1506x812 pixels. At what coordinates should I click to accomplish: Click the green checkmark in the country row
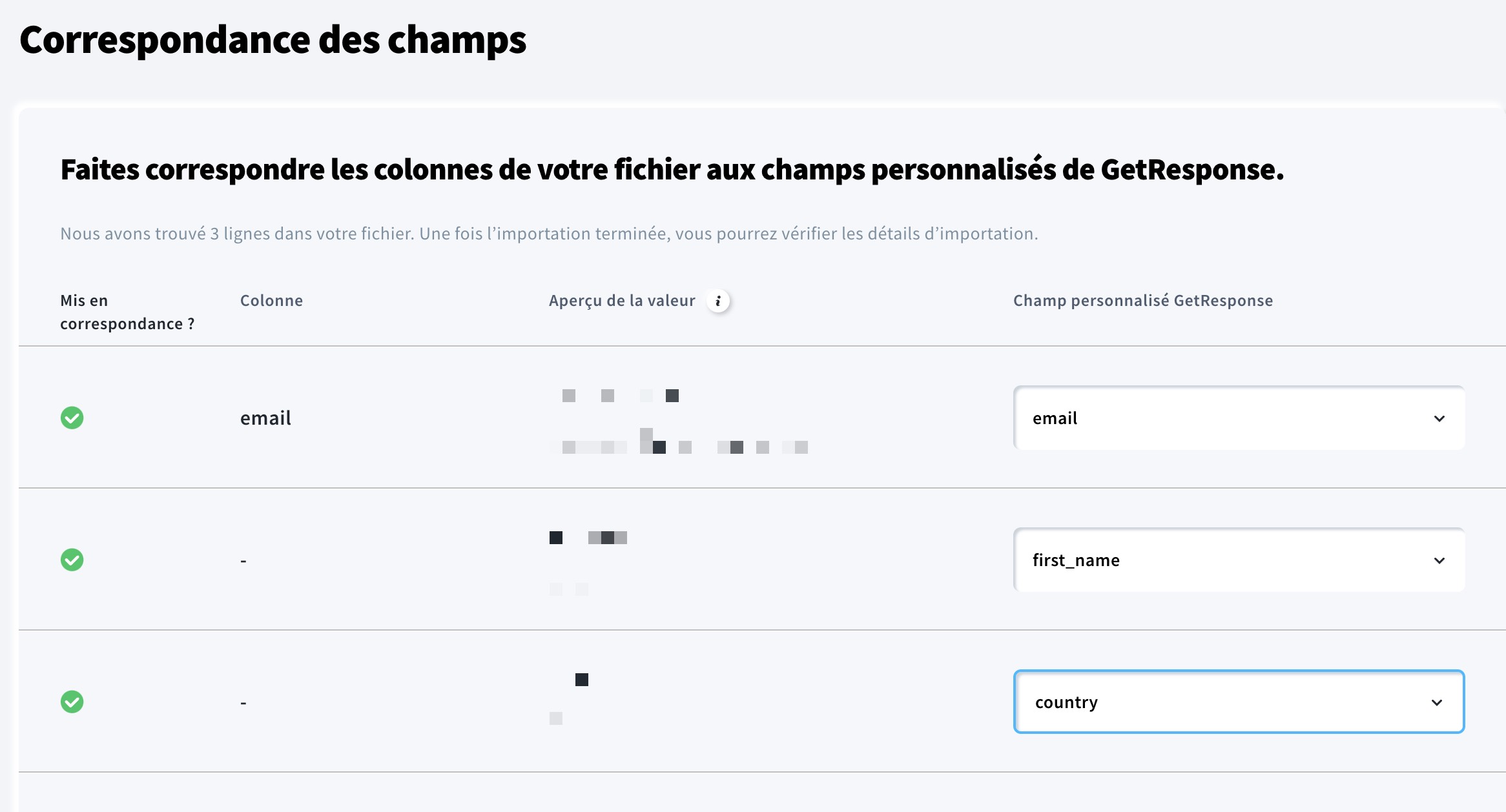72,702
